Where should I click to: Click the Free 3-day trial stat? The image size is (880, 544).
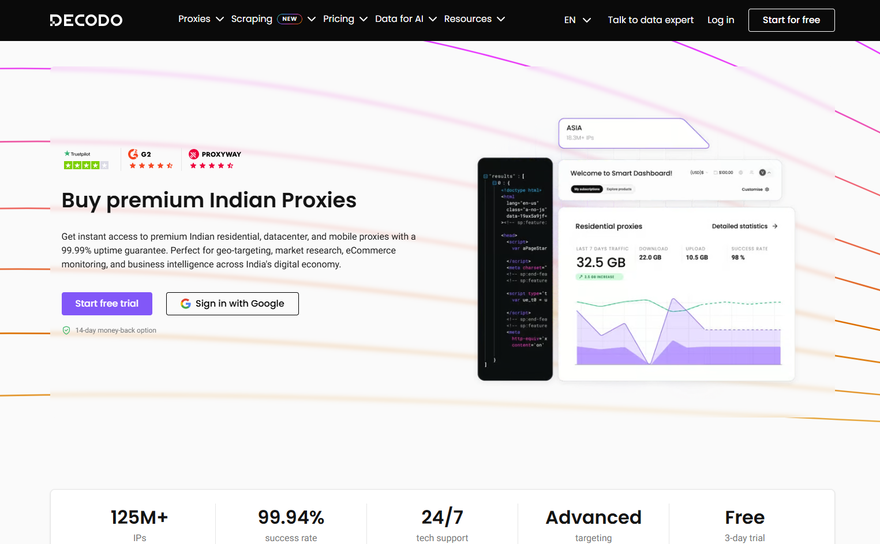[744, 524]
